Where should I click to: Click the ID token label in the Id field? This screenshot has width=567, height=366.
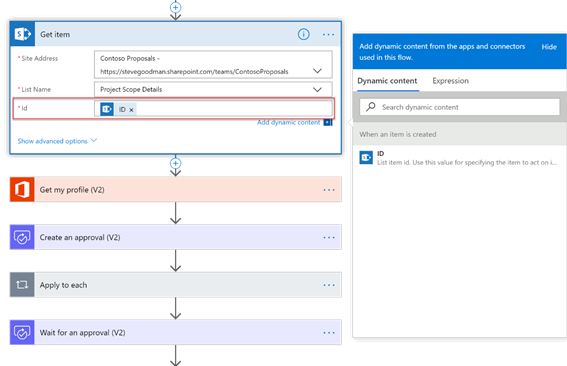click(122, 110)
